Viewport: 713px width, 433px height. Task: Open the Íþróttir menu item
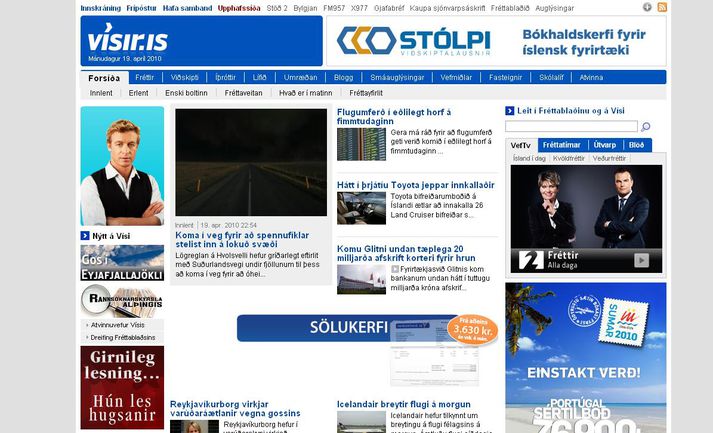pos(226,78)
